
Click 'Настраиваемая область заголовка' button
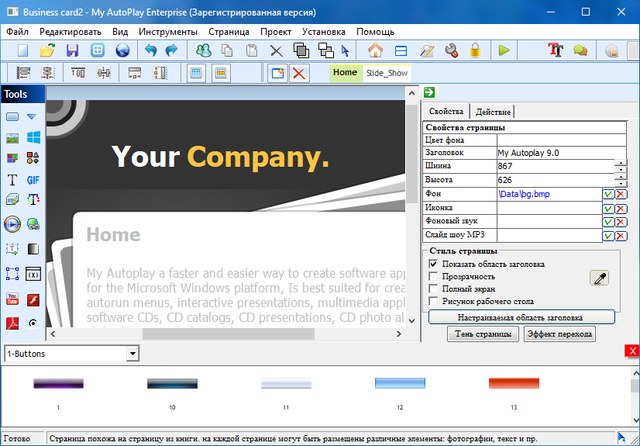(x=521, y=317)
